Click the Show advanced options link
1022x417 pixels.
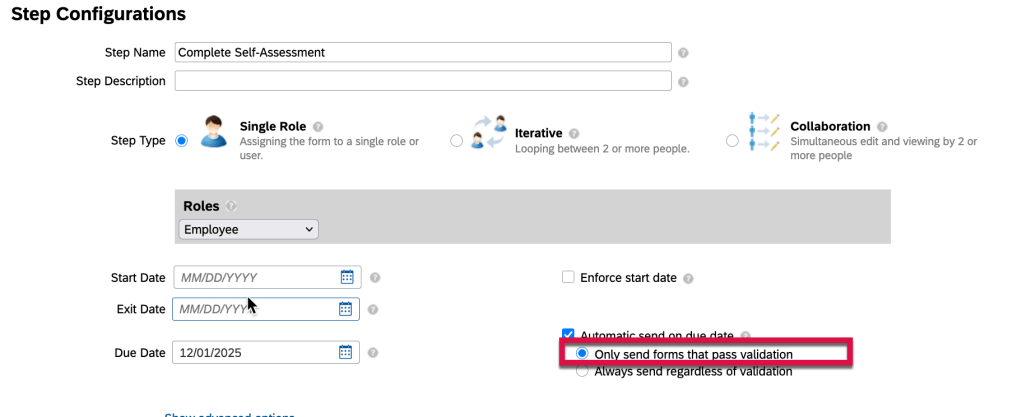click(x=229, y=414)
